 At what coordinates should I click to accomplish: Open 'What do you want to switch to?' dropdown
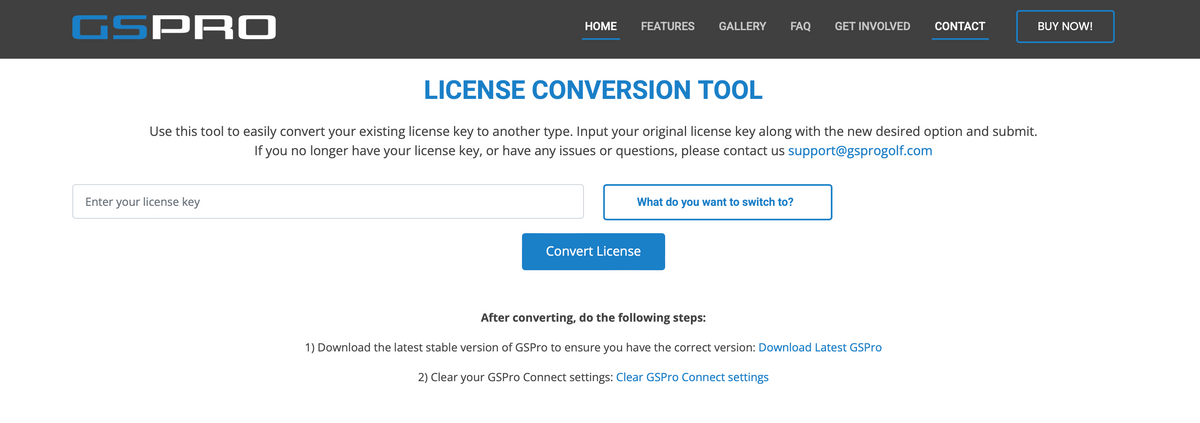[x=717, y=202]
